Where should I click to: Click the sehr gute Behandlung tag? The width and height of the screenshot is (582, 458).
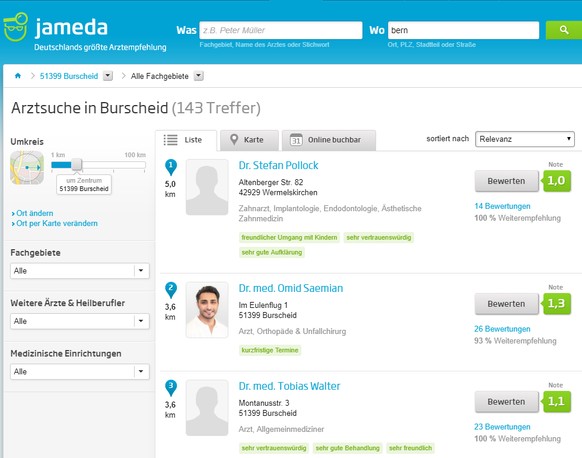[347, 448]
